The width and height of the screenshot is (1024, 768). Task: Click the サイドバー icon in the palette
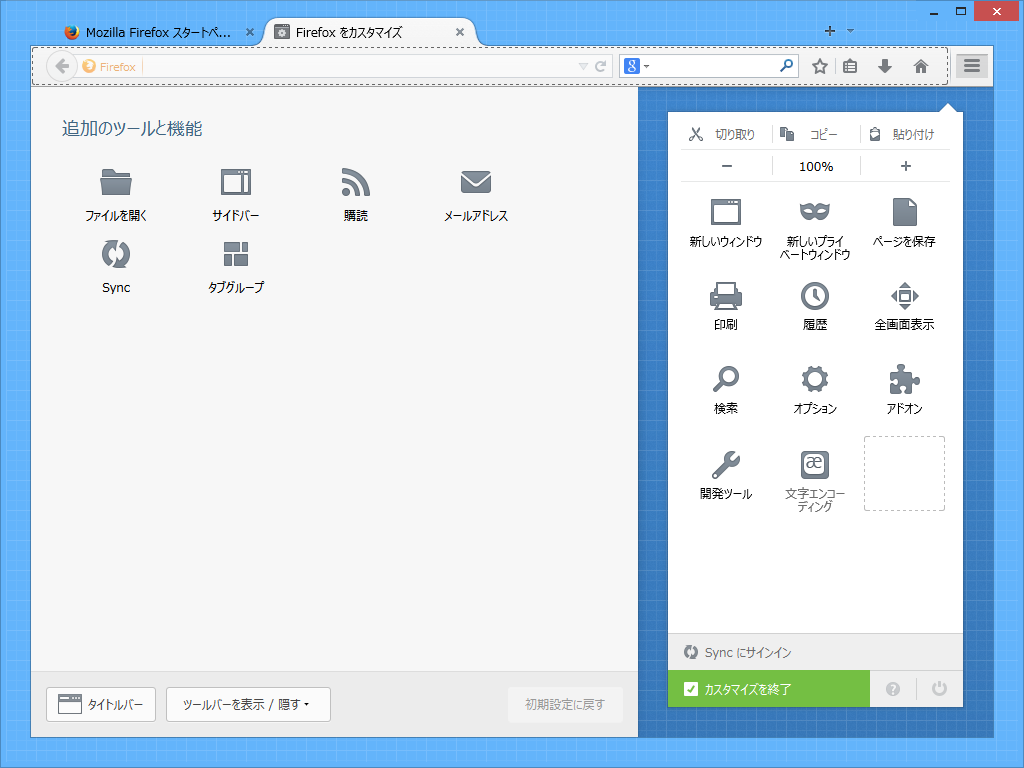pyautogui.click(x=235, y=182)
